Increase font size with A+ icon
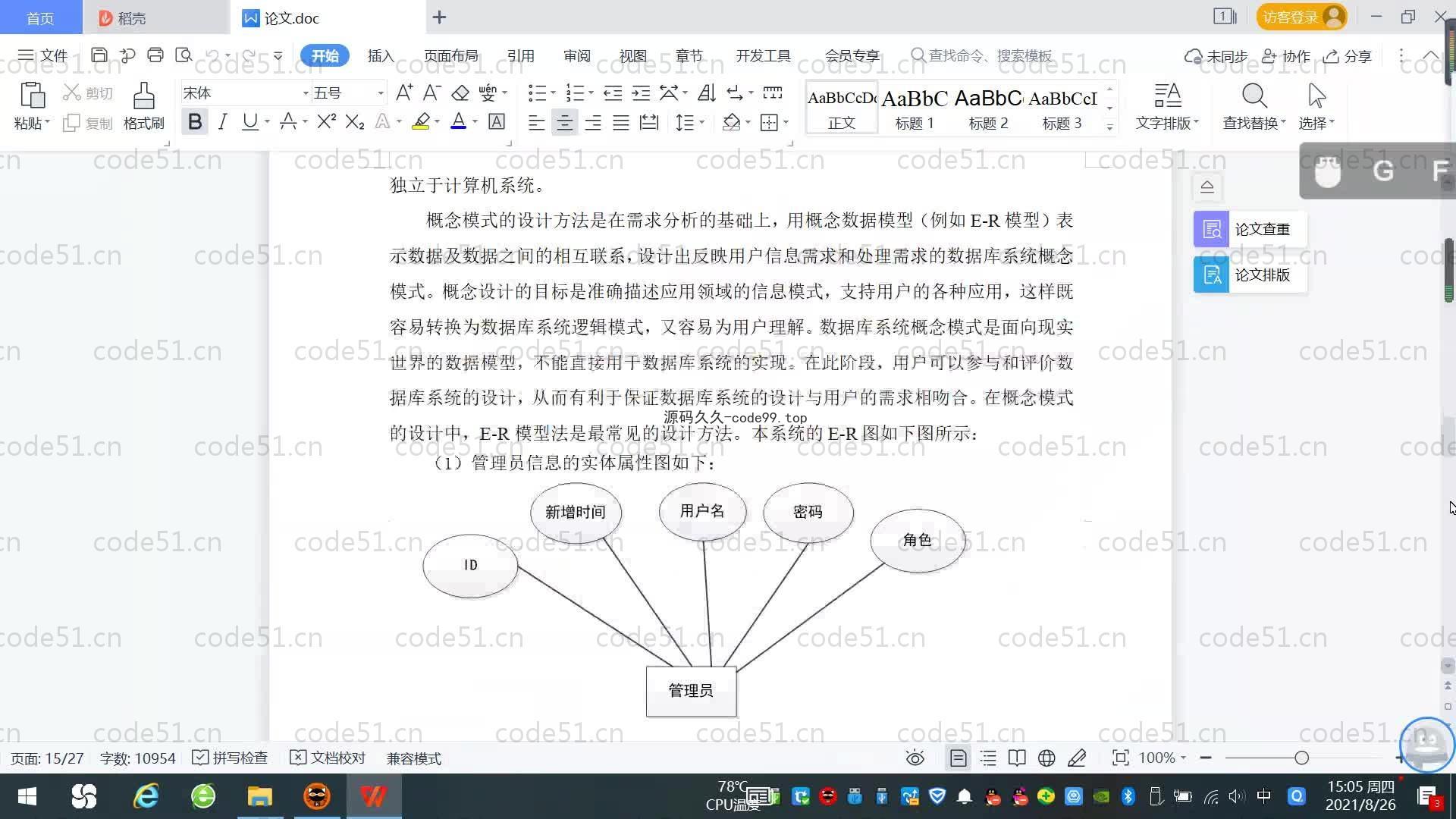This screenshot has width=1456, height=819. [404, 93]
